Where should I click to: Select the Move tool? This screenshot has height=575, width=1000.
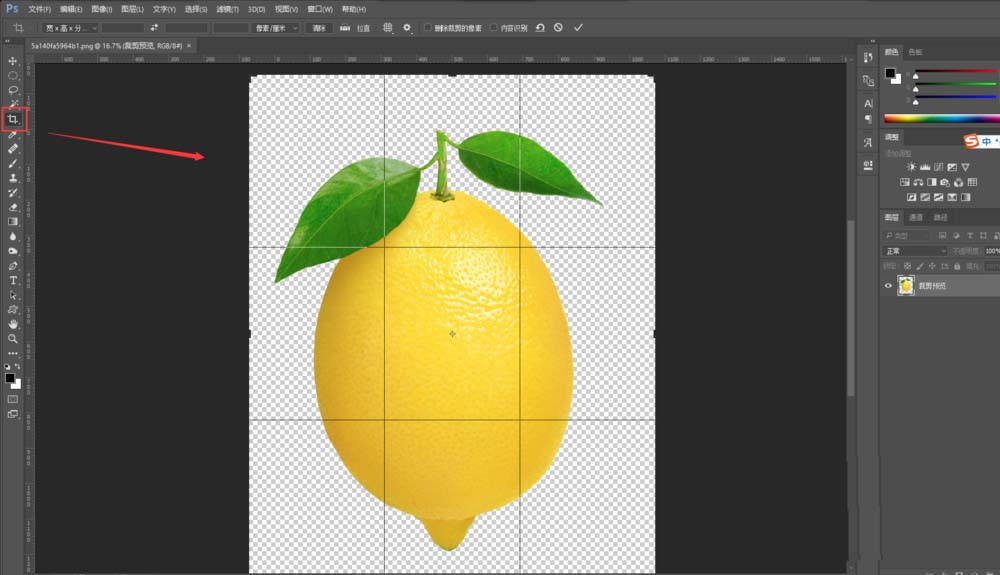coord(13,61)
